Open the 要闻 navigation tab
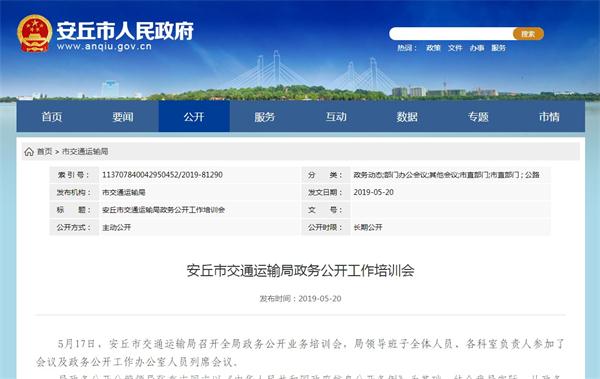The width and height of the screenshot is (600, 379). click(123, 117)
